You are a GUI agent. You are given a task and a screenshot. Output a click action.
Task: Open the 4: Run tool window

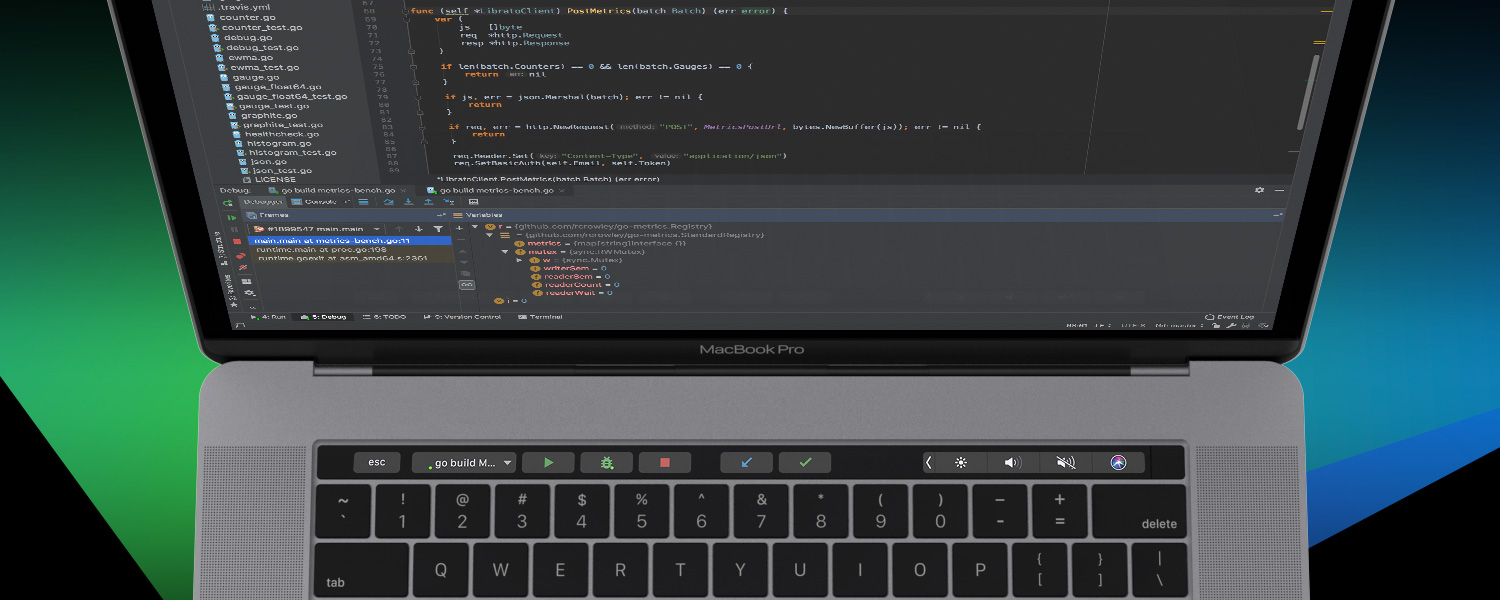point(269,317)
